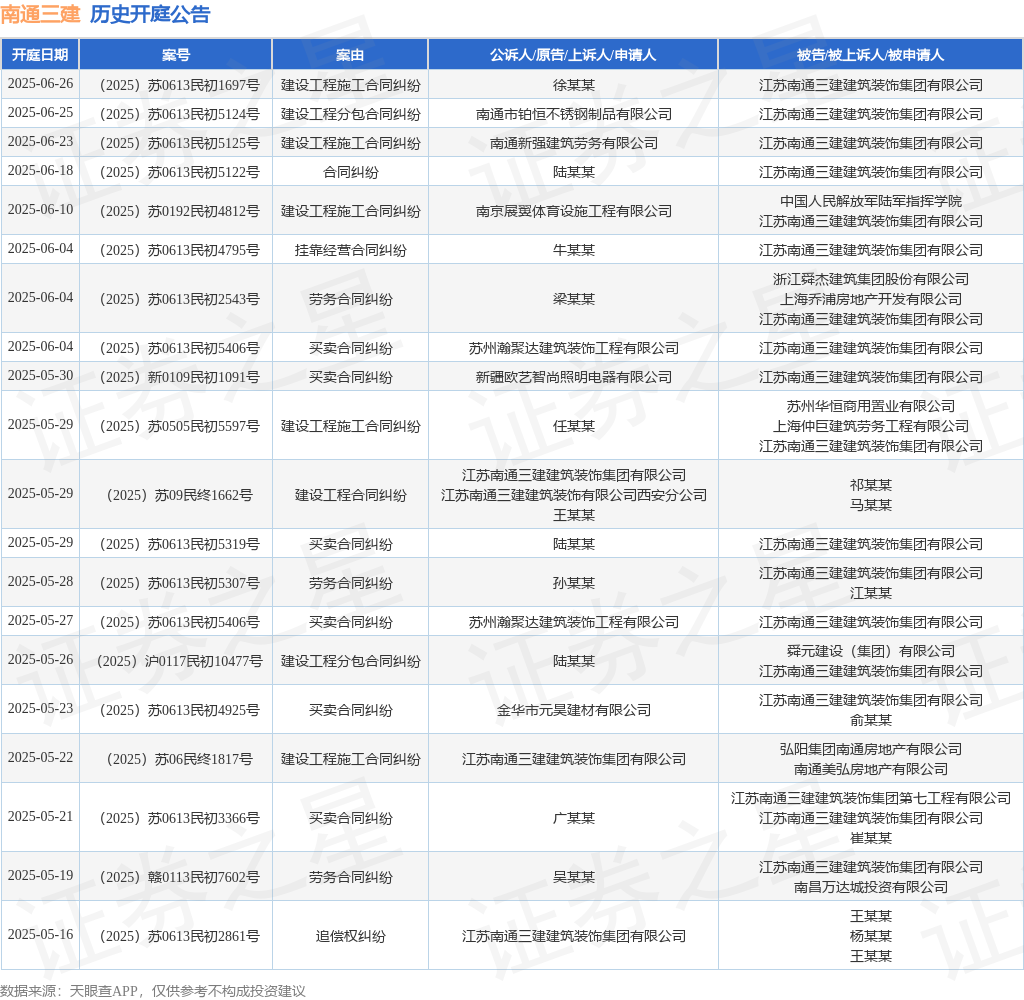
Task: Select case number 沪0117民初10477号
Action: click(180, 662)
